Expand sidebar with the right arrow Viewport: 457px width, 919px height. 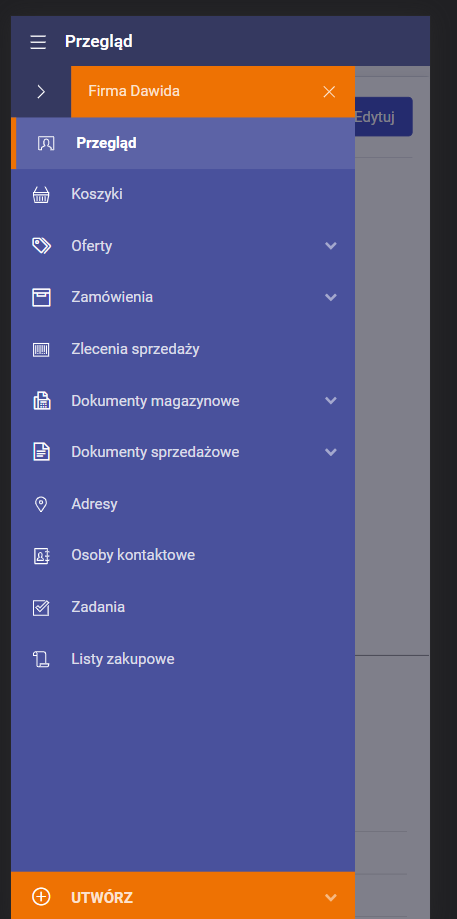tap(40, 91)
